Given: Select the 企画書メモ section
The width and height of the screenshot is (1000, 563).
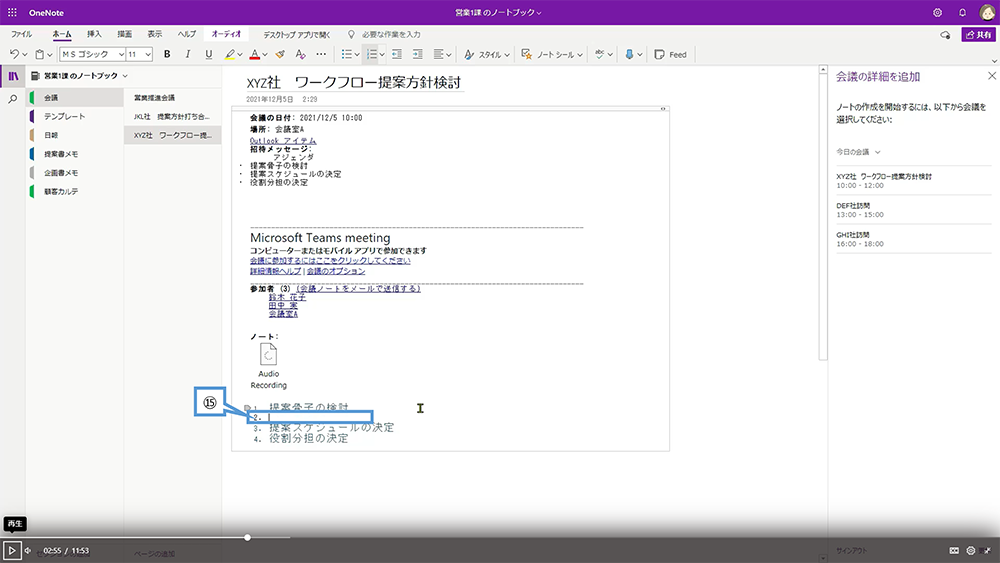Looking at the screenshot, I should pyautogui.click(x=75, y=173).
